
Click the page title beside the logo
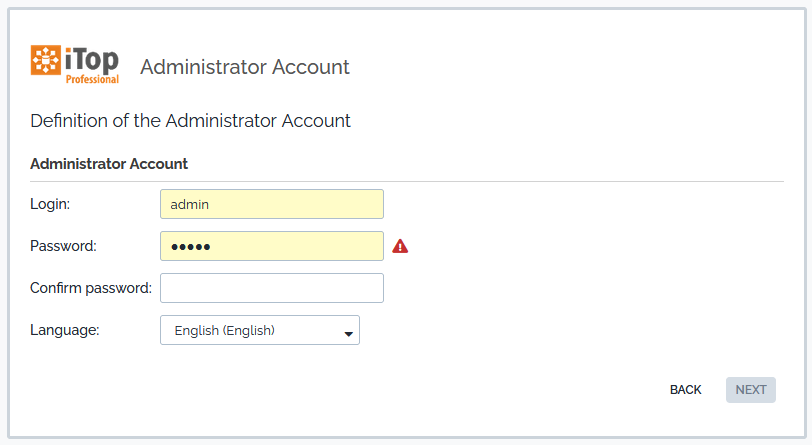tap(245, 67)
